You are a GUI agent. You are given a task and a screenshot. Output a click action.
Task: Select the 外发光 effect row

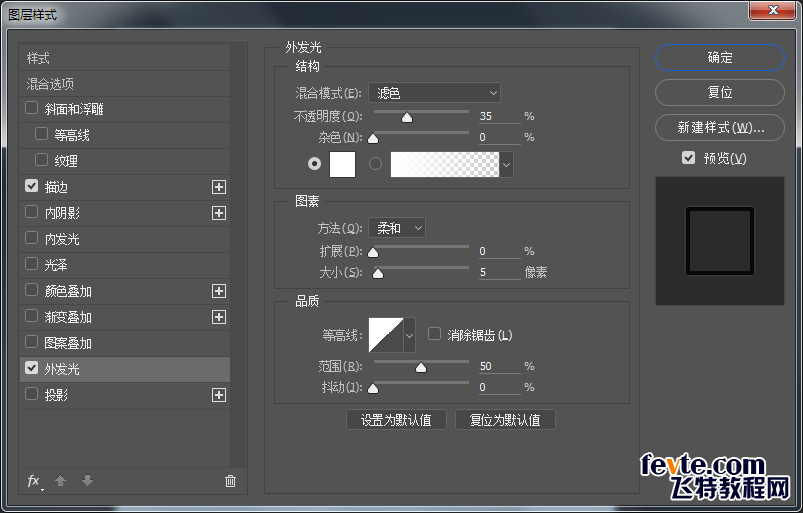[125, 369]
